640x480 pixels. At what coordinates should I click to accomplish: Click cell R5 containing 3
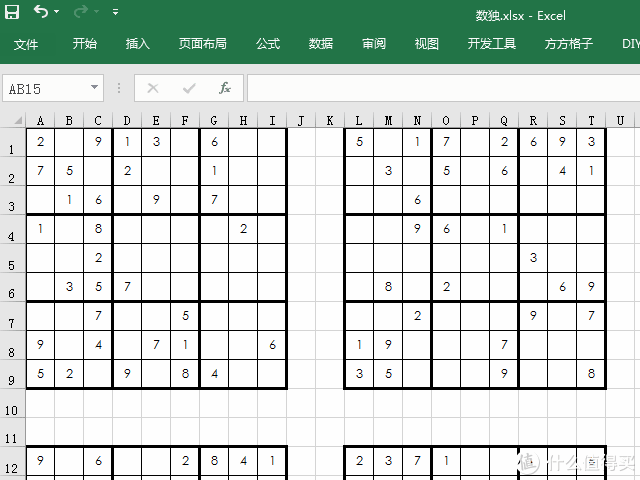pos(533,258)
